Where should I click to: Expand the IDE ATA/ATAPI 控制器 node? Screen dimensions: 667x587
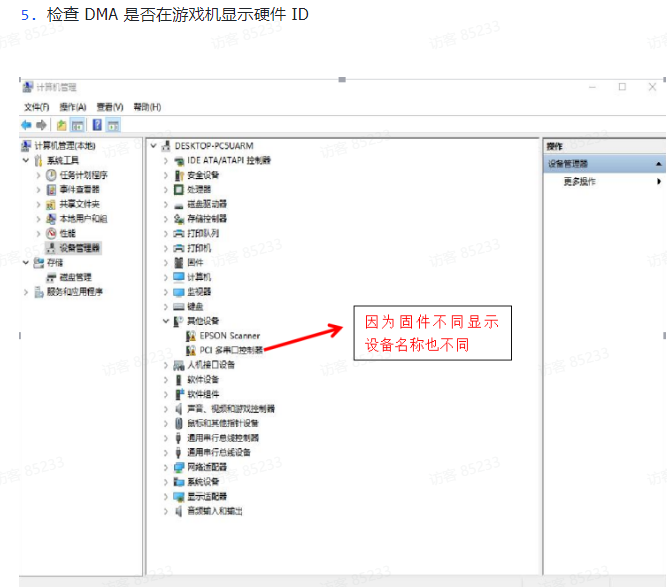[166, 160]
